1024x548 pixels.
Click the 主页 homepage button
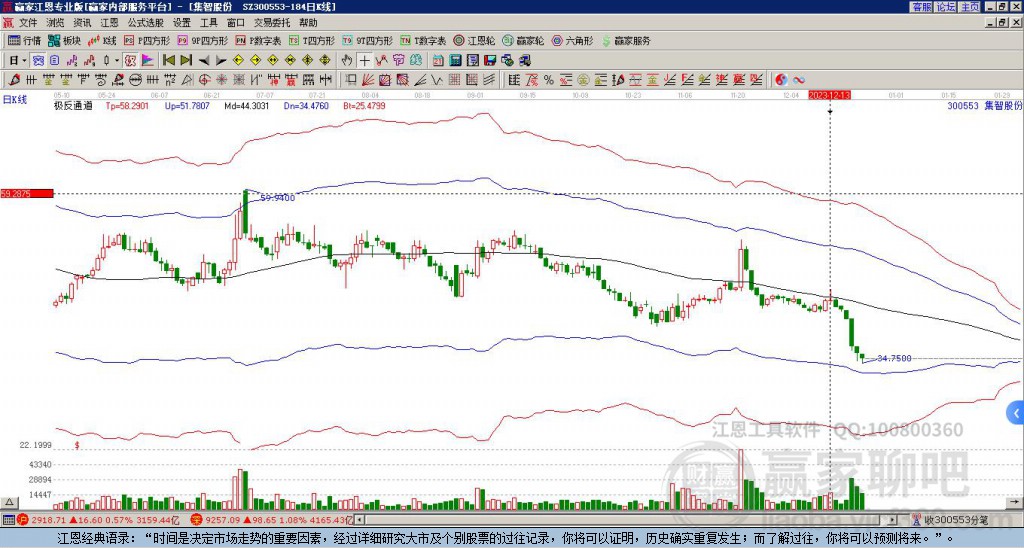(970, 7)
